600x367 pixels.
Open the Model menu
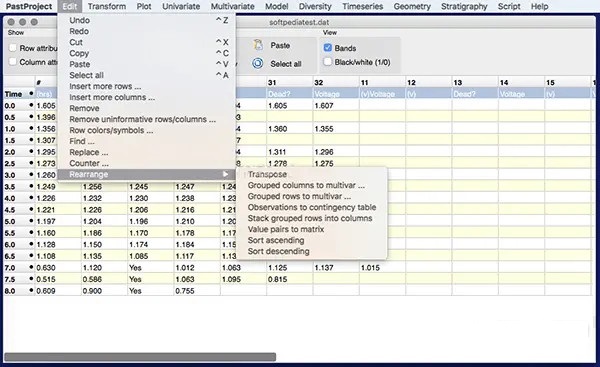(x=277, y=7)
